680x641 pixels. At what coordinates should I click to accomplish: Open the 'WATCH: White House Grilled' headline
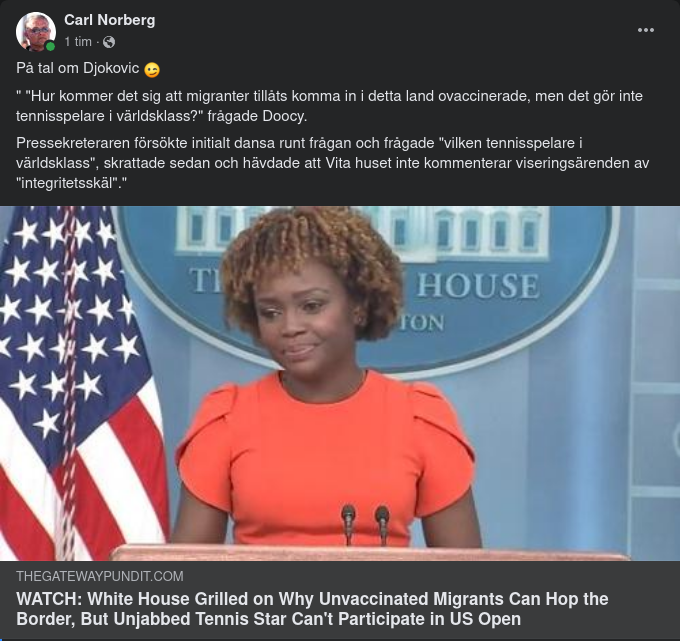point(312,609)
